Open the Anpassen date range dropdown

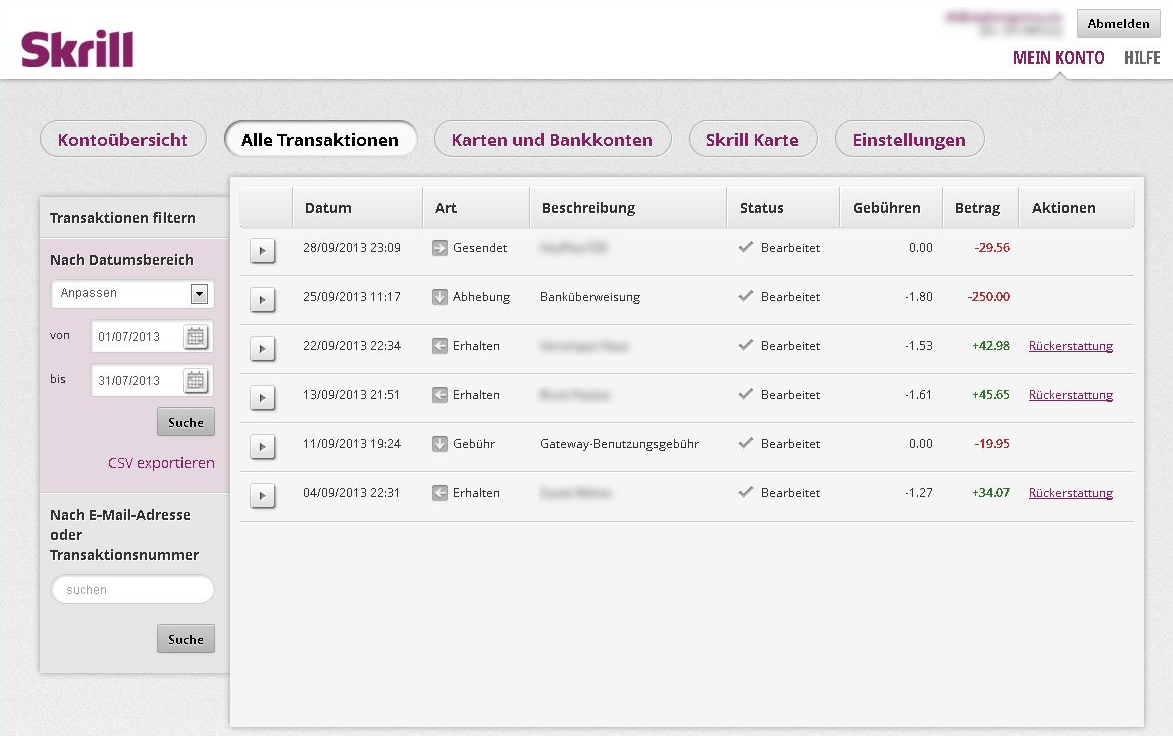198,294
